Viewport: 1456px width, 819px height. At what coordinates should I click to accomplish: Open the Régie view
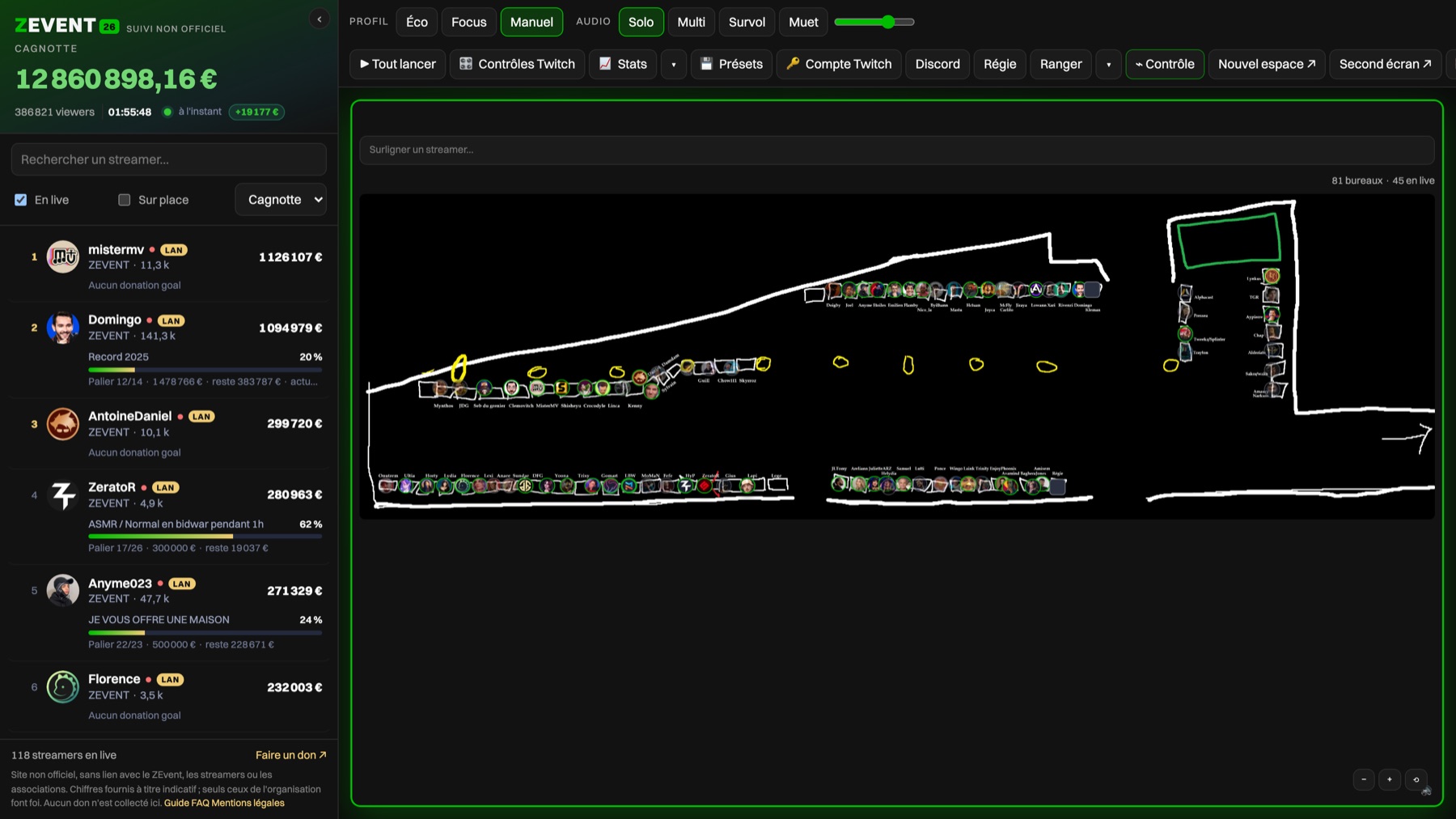(1000, 64)
